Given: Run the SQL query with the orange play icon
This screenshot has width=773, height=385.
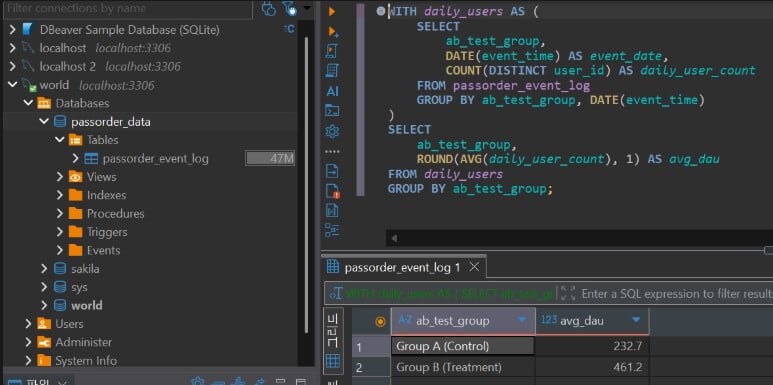Looking at the screenshot, I should click(x=332, y=11).
